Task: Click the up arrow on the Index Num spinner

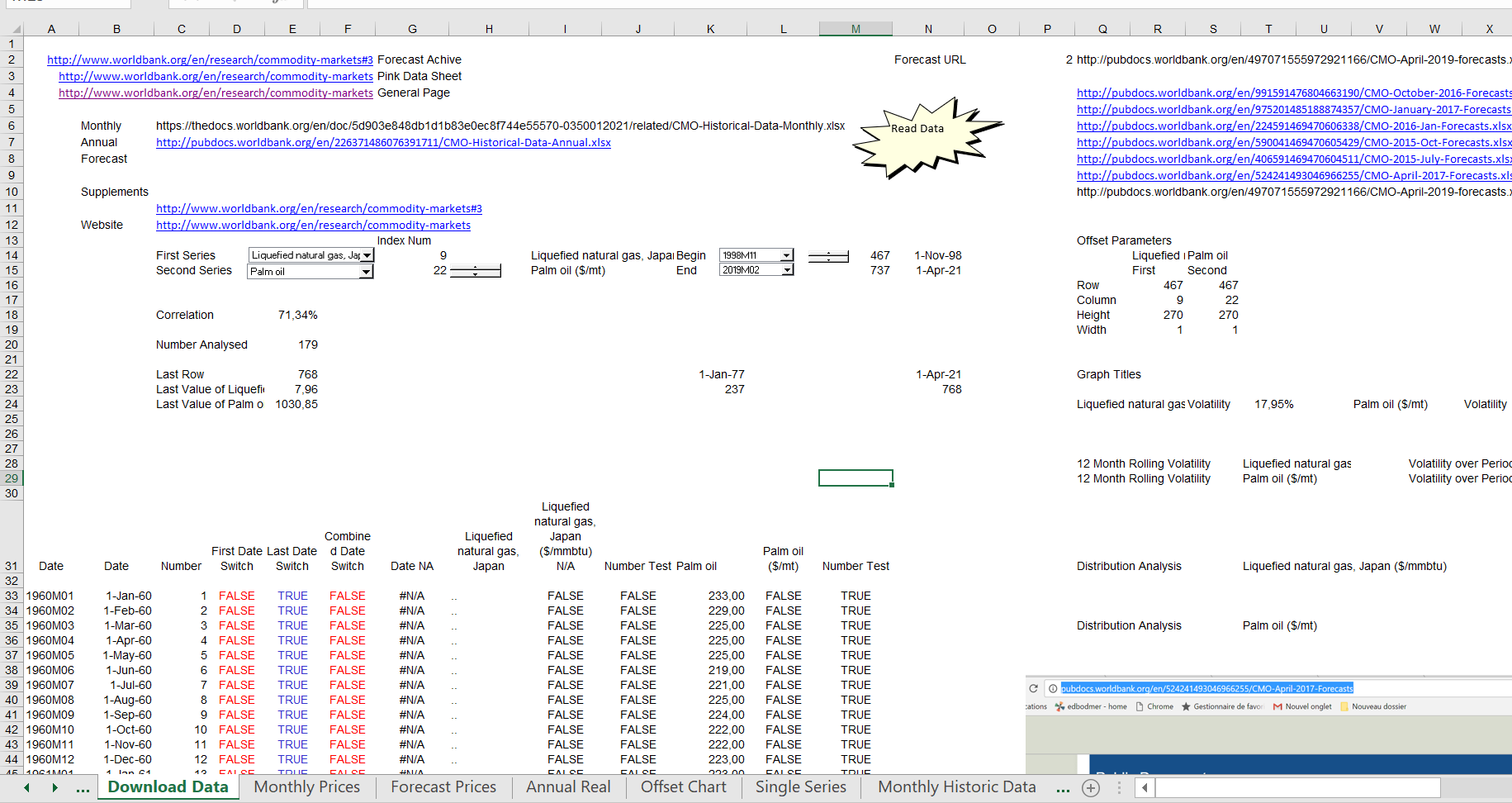Action: pyautogui.click(x=475, y=266)
